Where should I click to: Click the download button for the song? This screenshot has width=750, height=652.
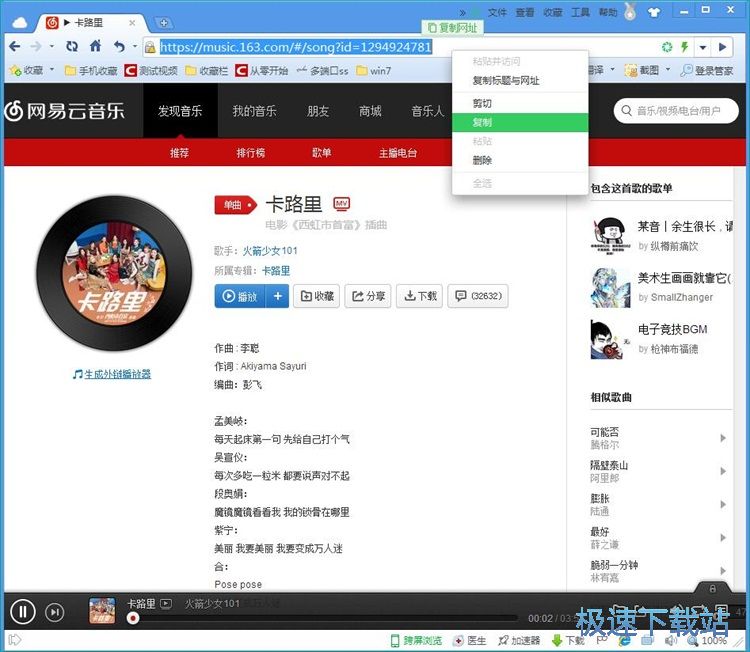coord(419,296)
